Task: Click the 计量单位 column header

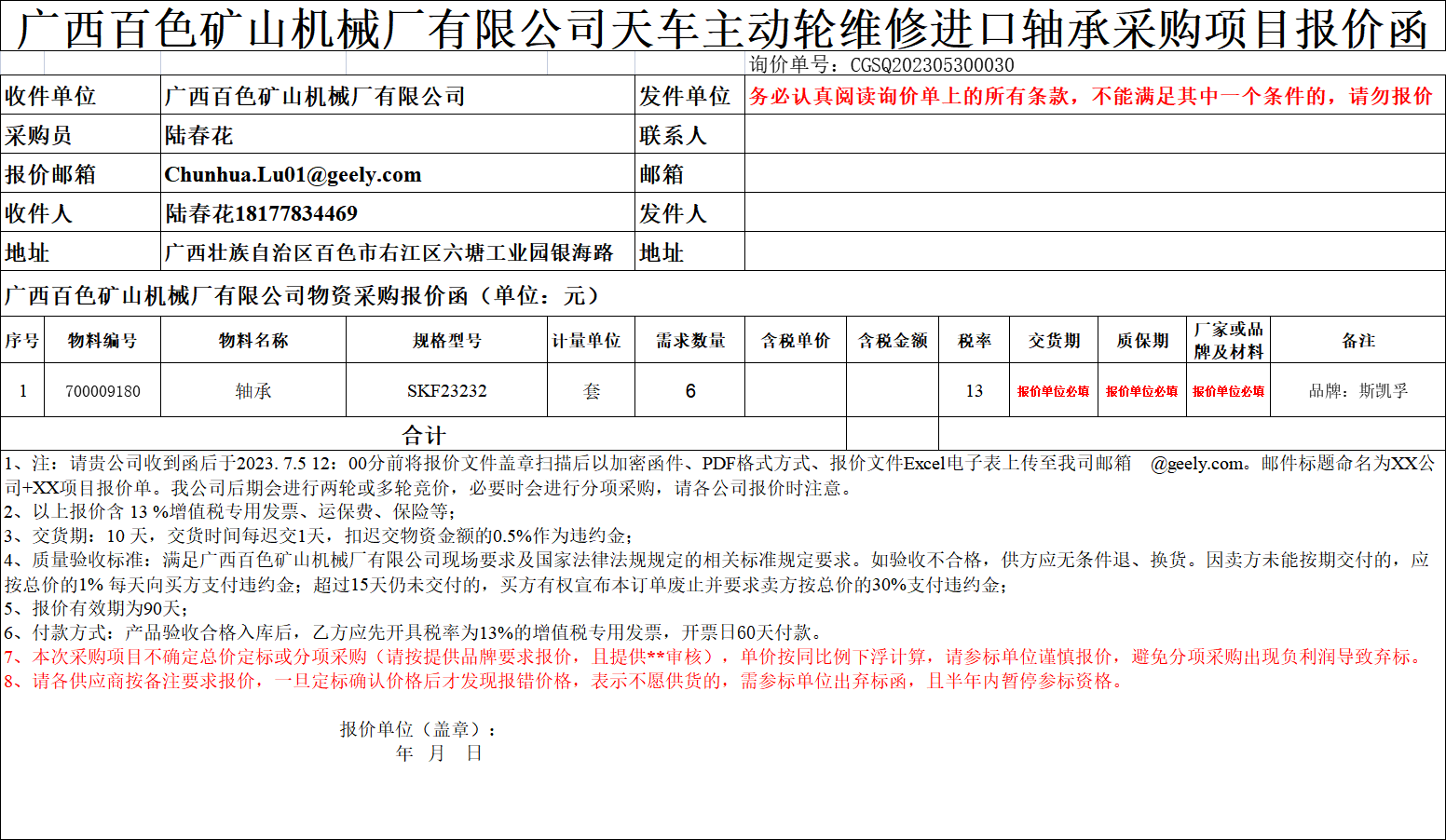Action: click(x=592, y=340)
